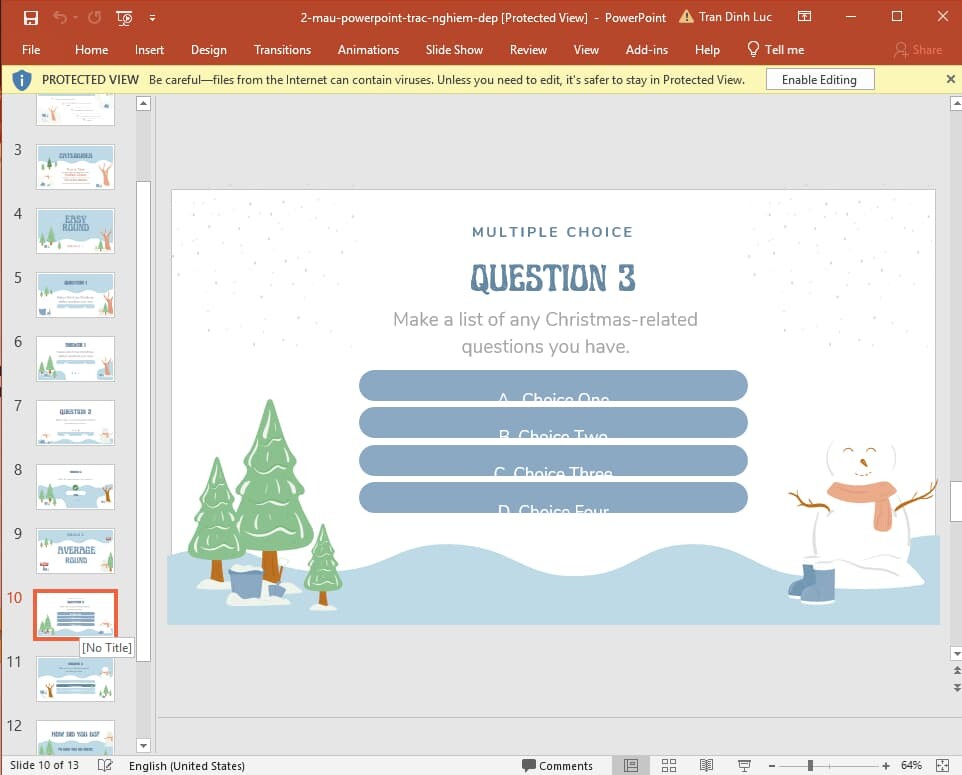Switch to the Animations ribbon tab
This screenshot has width=962, height=775.
(x=368, y=49)
